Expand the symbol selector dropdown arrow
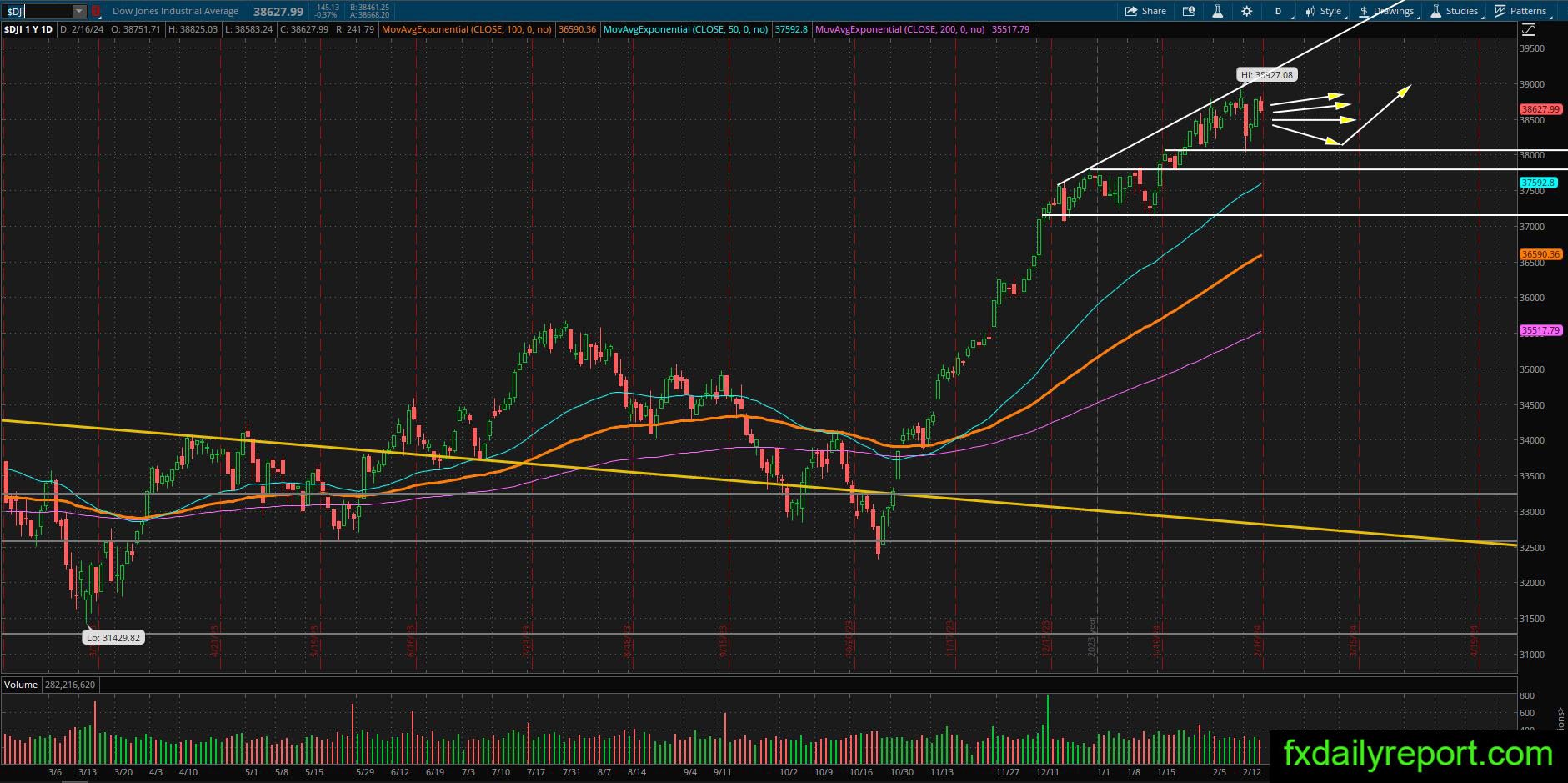The image size is (1568, 783). (x=78, y=12)
